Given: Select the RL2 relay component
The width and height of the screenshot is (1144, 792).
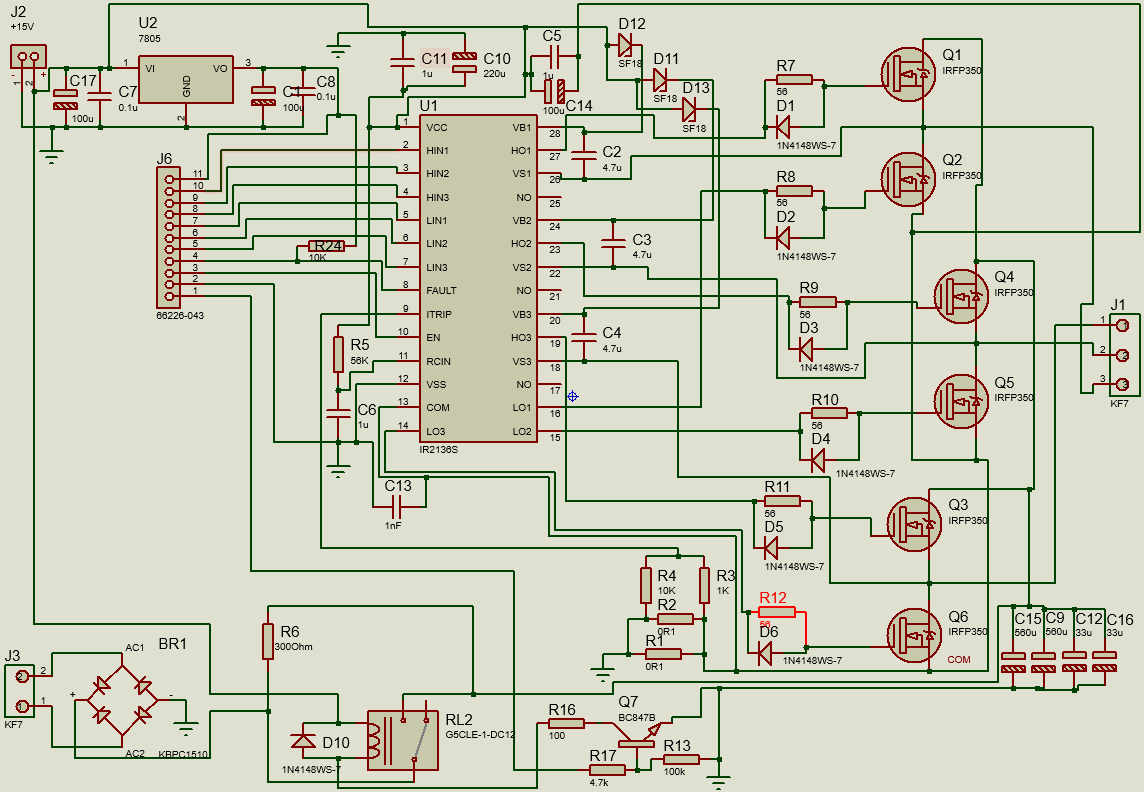Looking at the screenshot, I should (403, 740).
